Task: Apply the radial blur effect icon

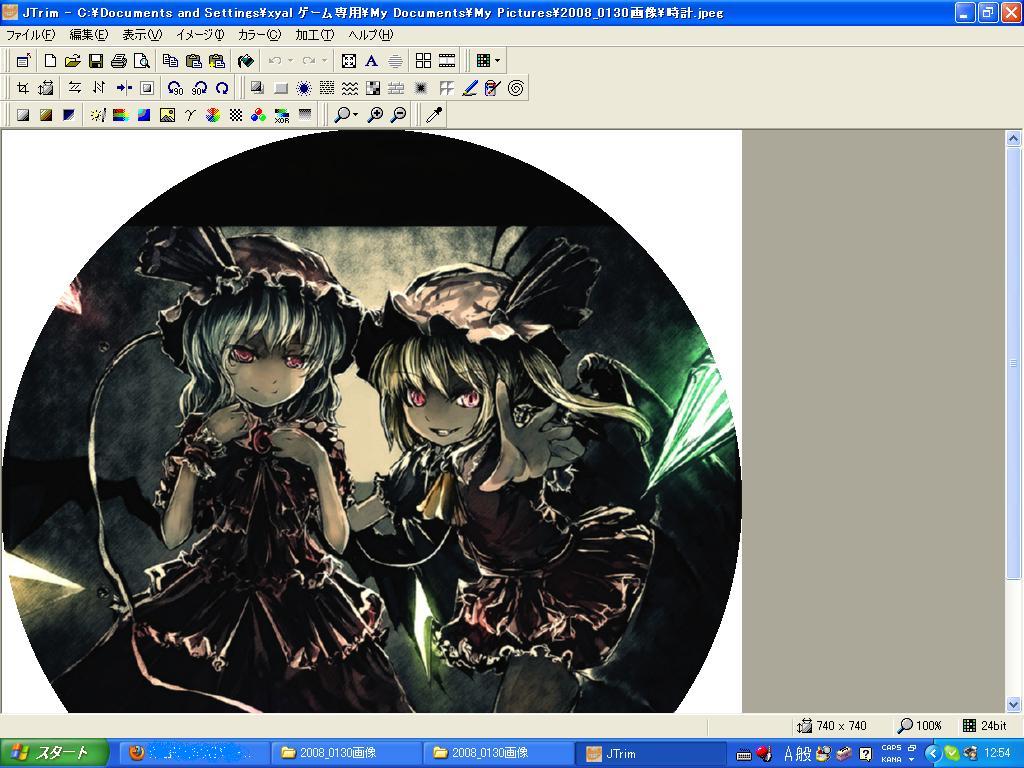Action: (421, 88)
